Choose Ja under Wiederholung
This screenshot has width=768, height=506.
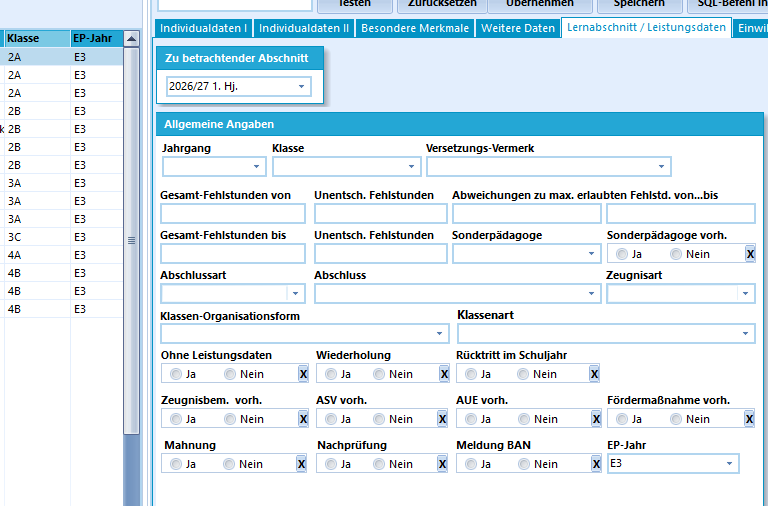tap(338, 374)
